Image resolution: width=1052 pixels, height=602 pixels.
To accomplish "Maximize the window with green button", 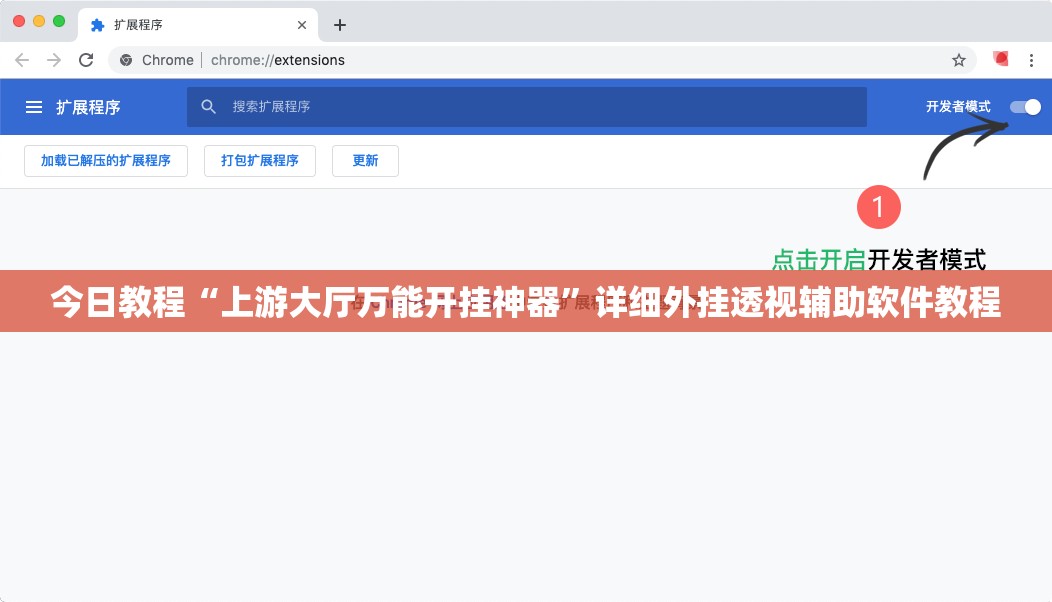I will coord(59,21).
